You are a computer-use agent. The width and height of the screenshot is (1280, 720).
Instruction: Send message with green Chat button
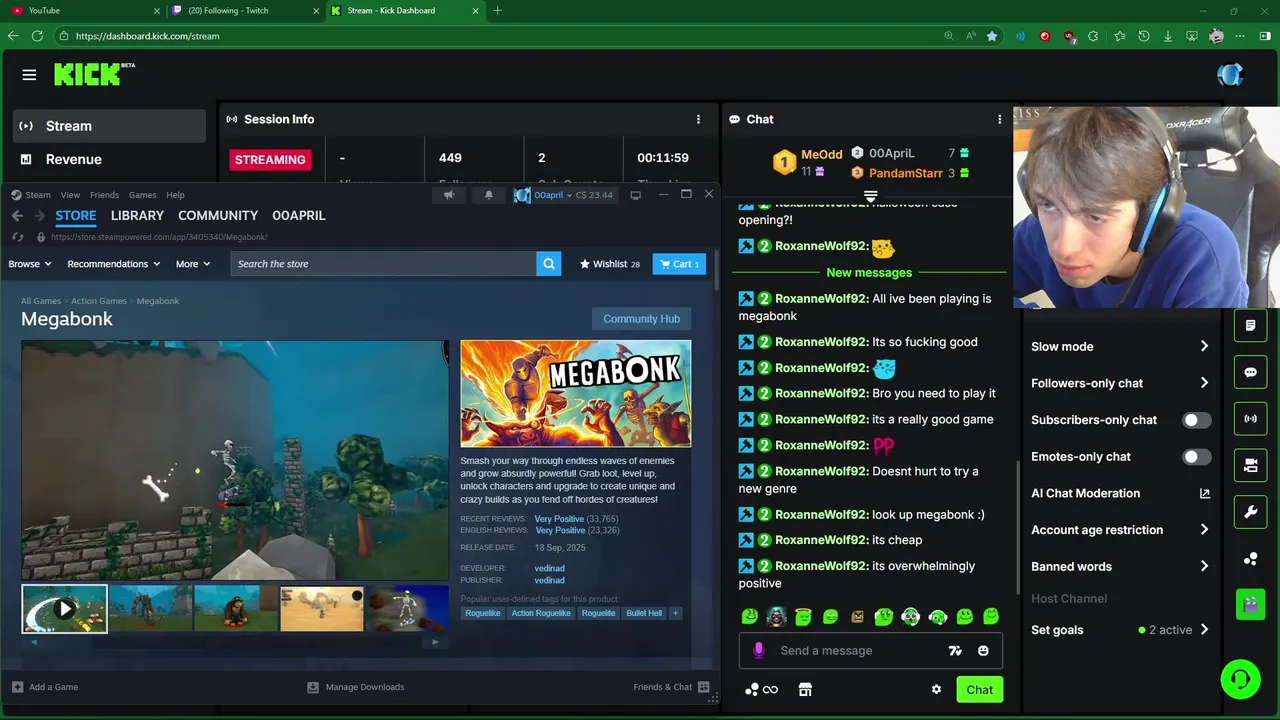[x=979, y=689]
